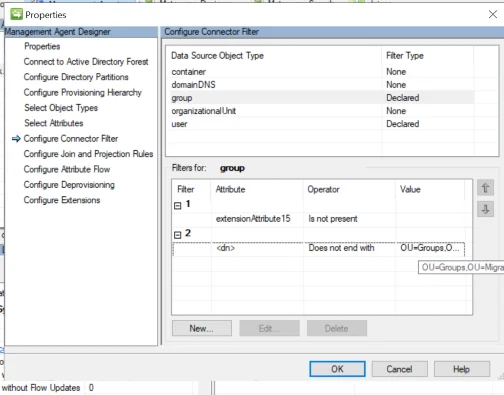Open Help for this dialog

[461, 369]
